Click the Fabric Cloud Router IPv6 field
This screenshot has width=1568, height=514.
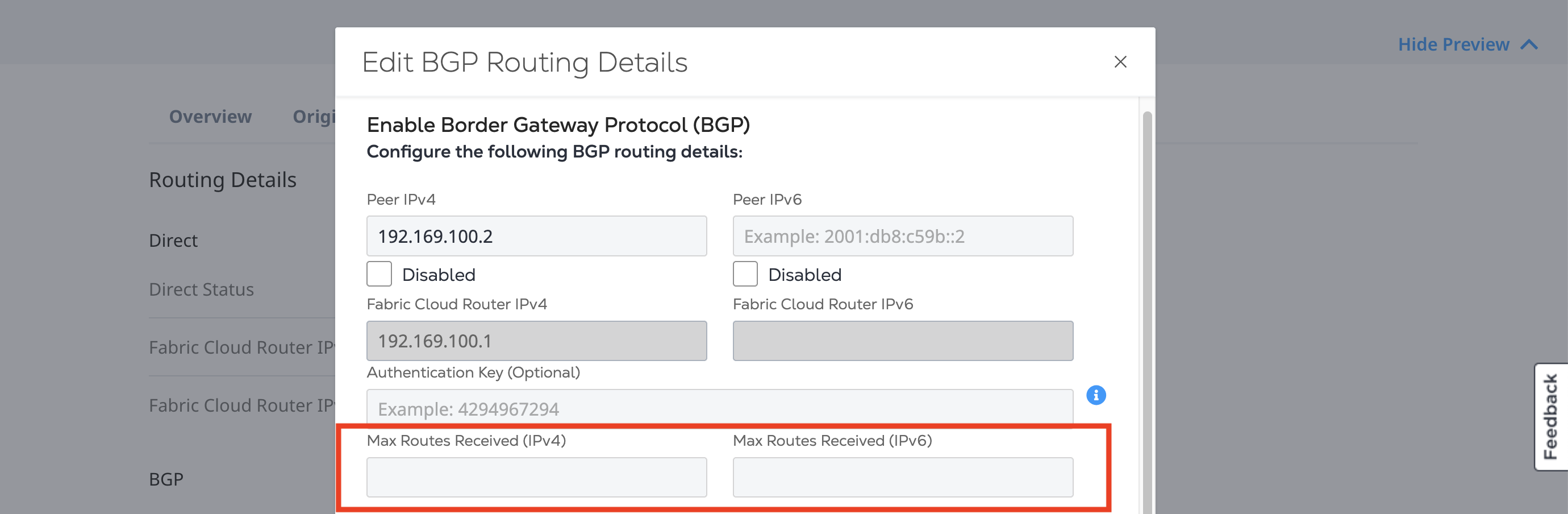pos(903,341)
